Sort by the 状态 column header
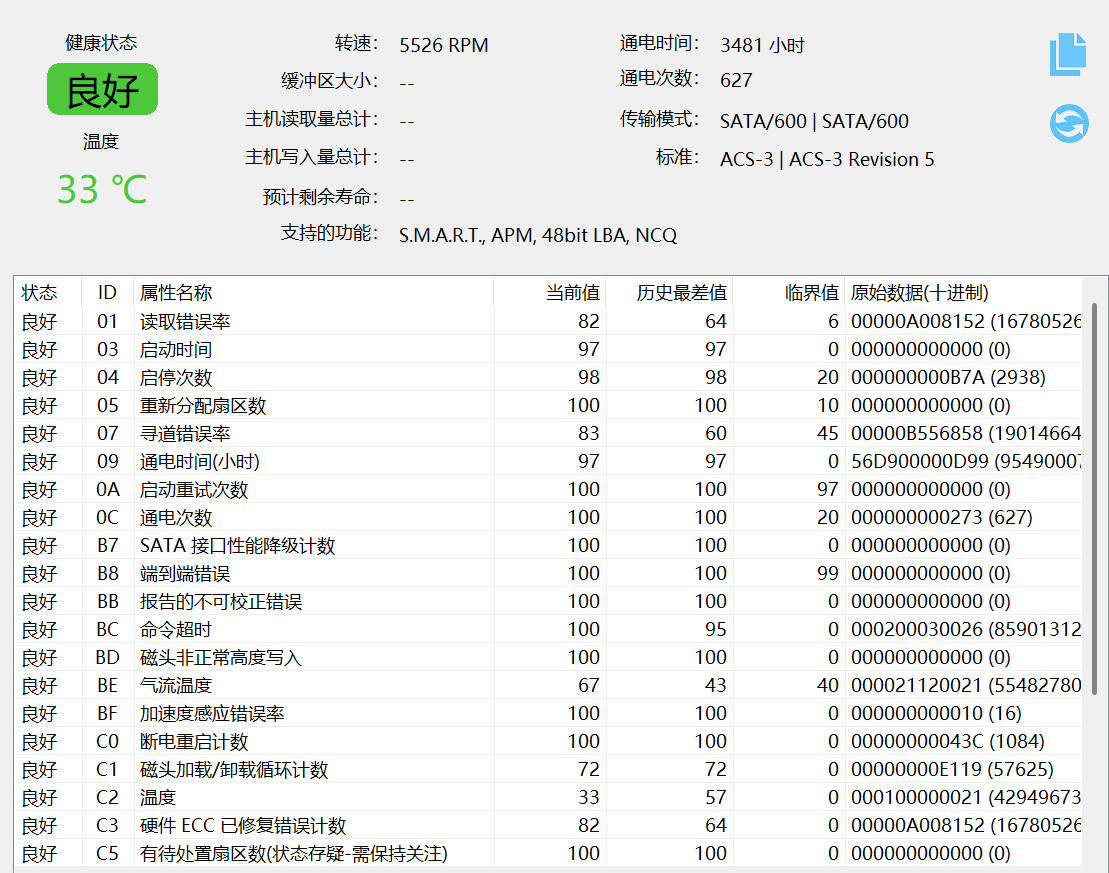The width and height of the screenshot is (1109, 873). pyautogui.click(x=40, y=293)
